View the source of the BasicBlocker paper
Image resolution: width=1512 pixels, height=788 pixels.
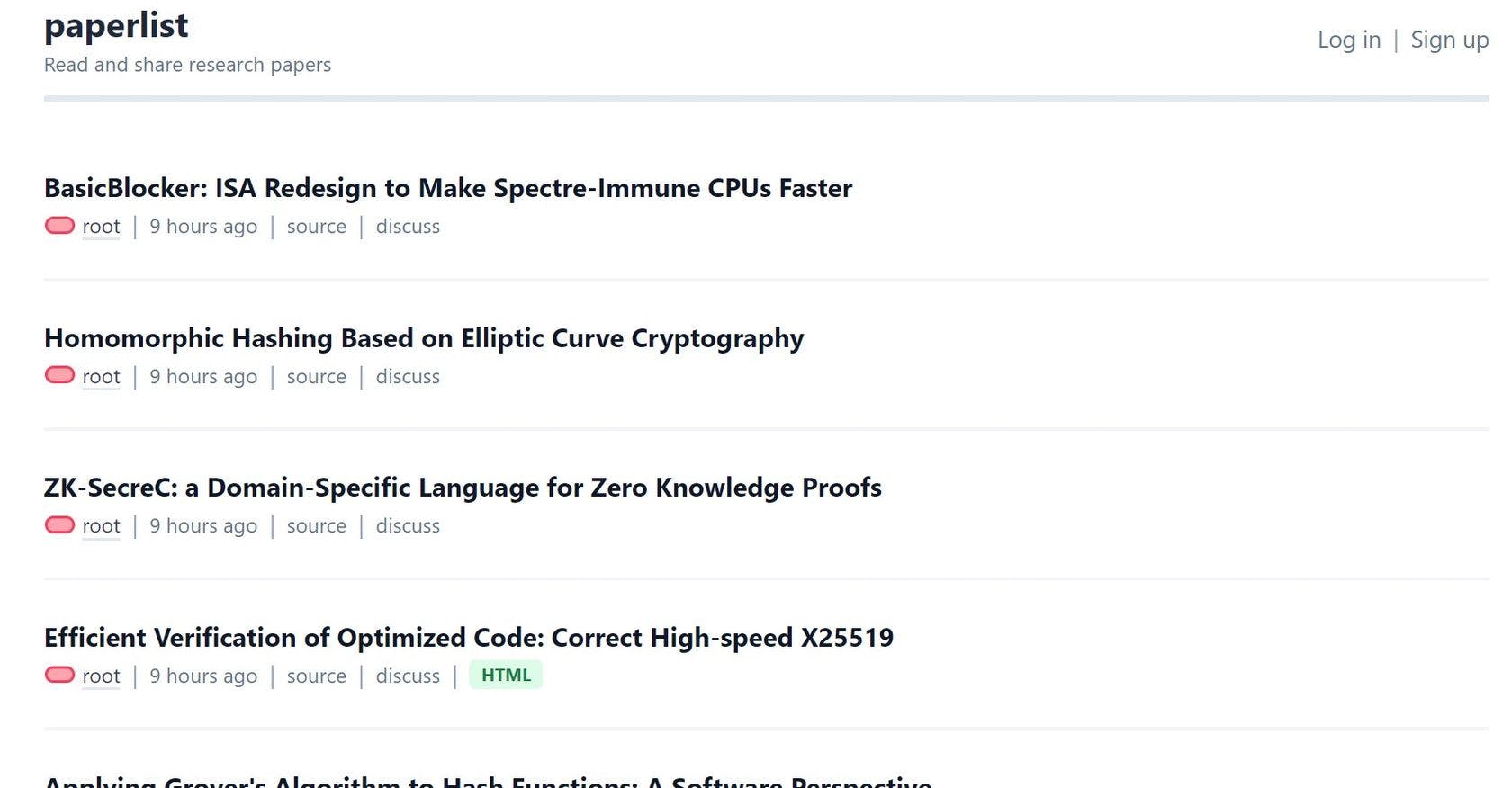coord(316,227)
